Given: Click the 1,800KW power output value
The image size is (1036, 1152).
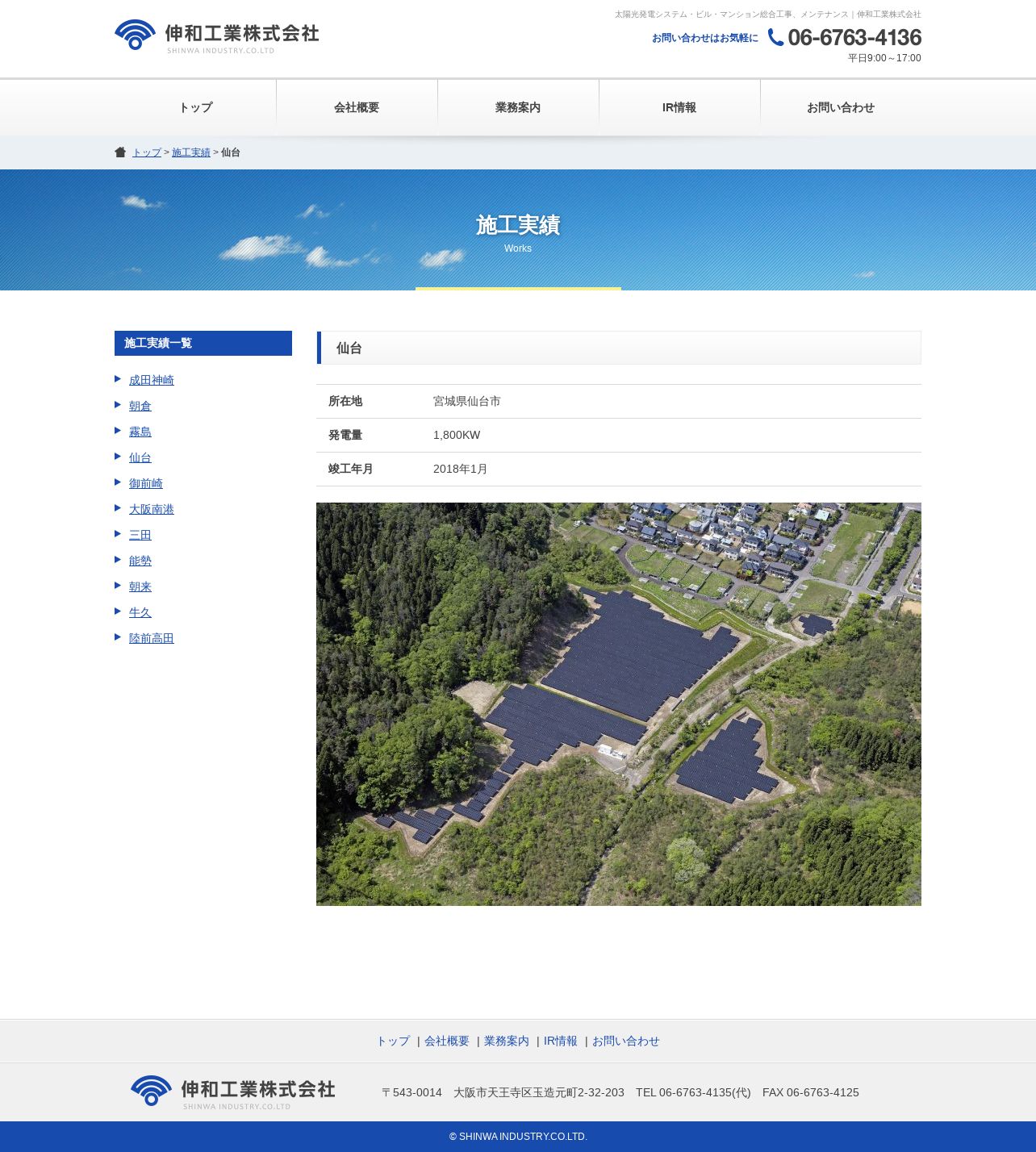Looking at the screenshot, I should point(457,435).
